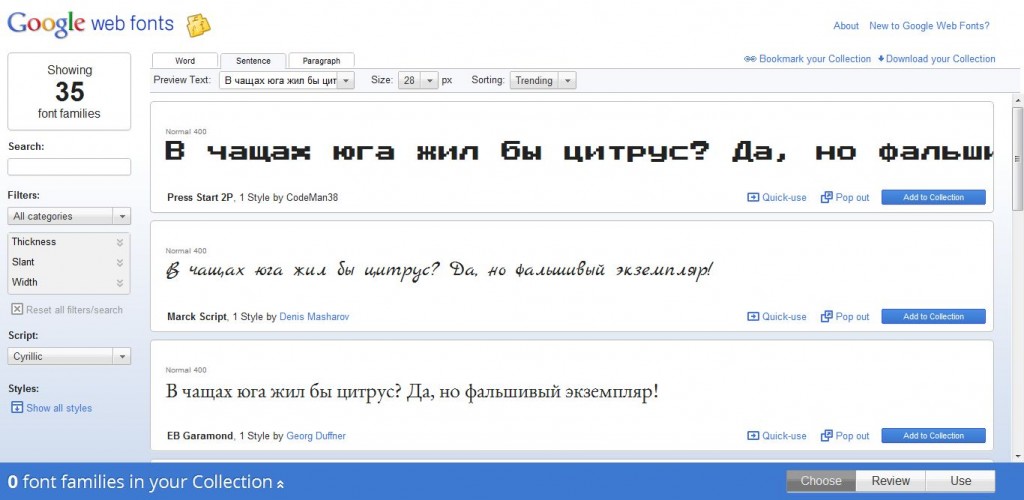Switch to the Word tab
The height and width of the screenshot is (500, 1024).
click(185, 61)
